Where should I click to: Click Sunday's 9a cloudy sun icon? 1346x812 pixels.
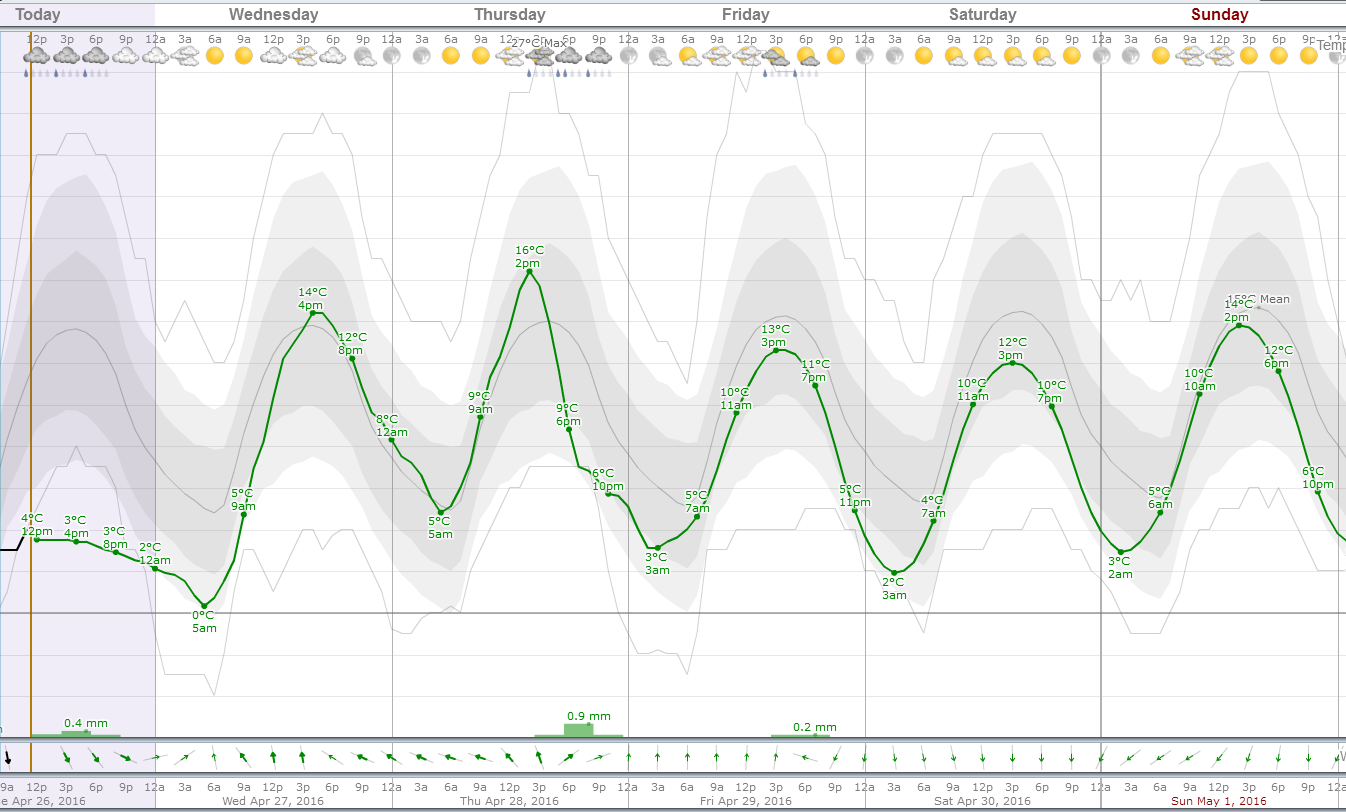coord(1190,57)
